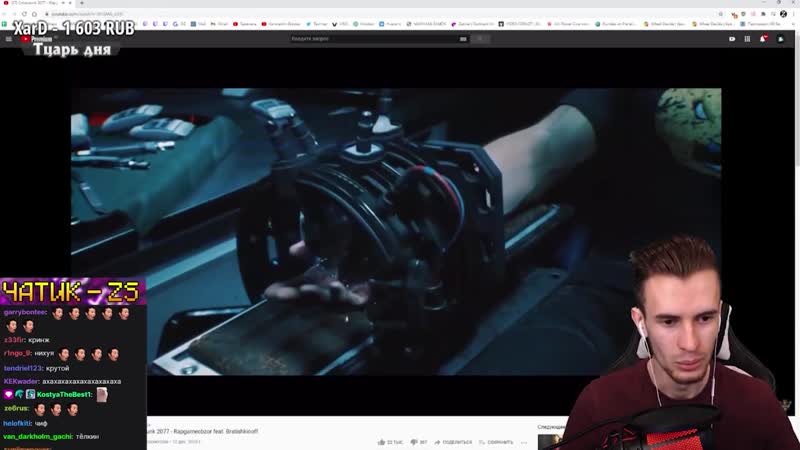Open the YouTube apps grid icon
The width and height of the screenshot is (800, 450).
pos(747,39)
